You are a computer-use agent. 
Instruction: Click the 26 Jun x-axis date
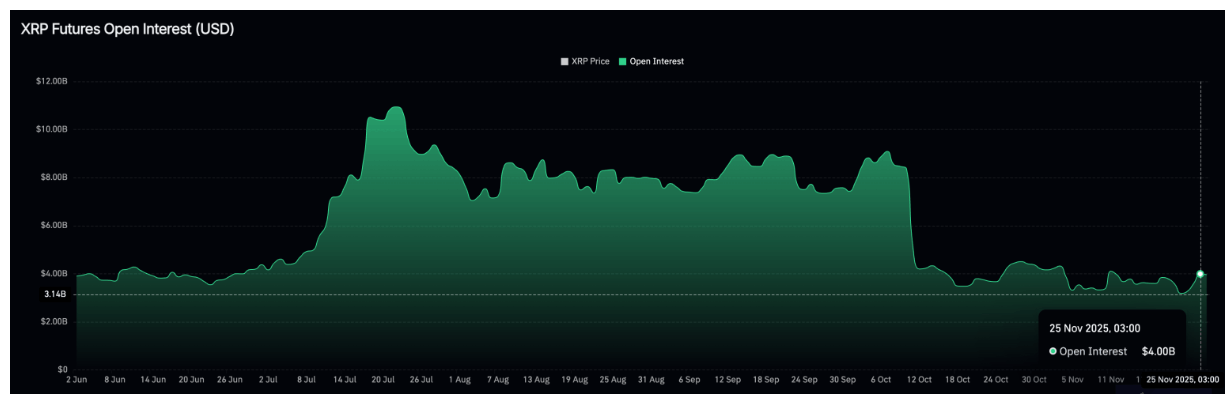click(x=230, y=380)
